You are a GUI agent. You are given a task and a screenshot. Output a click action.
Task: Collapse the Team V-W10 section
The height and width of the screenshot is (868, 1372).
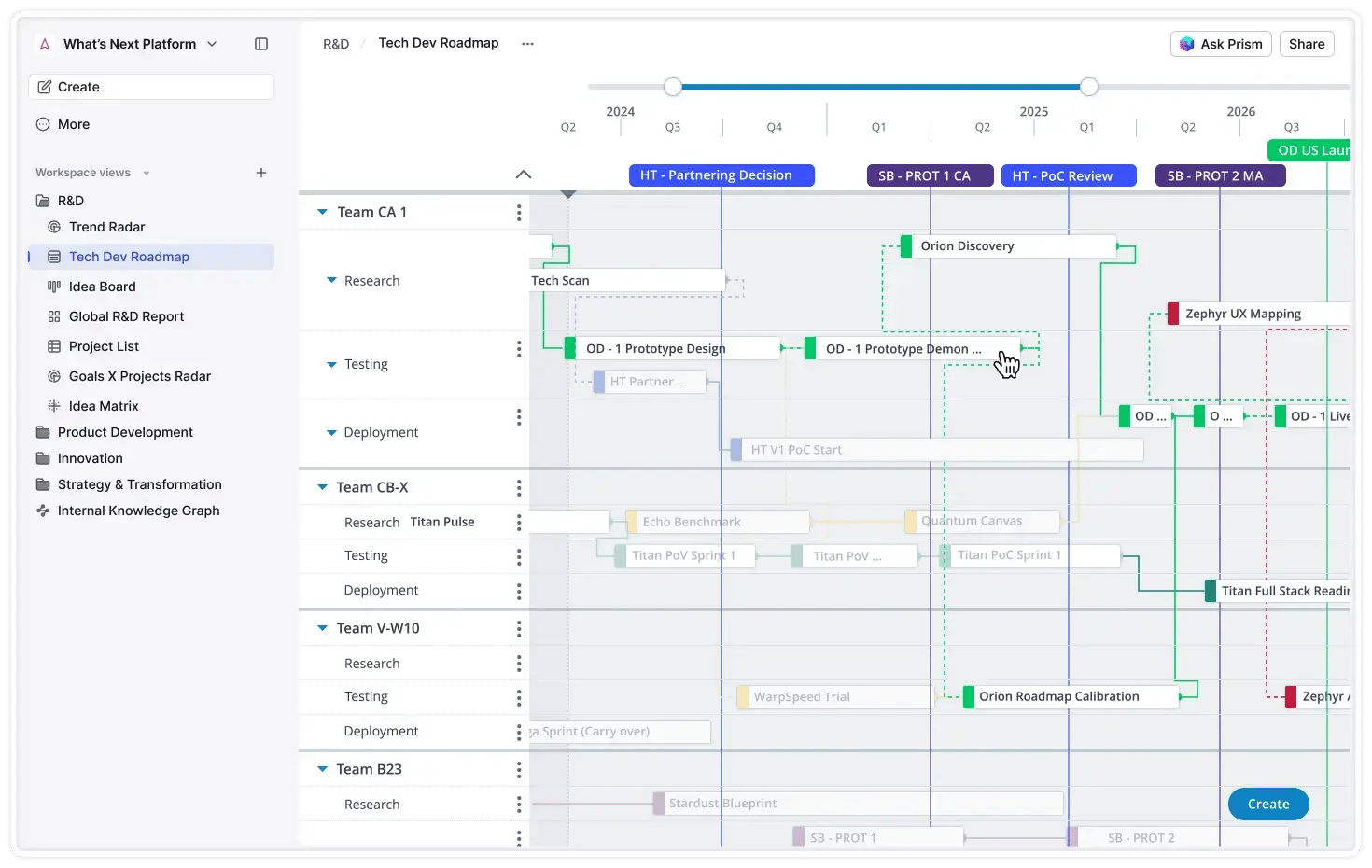tap(323, 628)
